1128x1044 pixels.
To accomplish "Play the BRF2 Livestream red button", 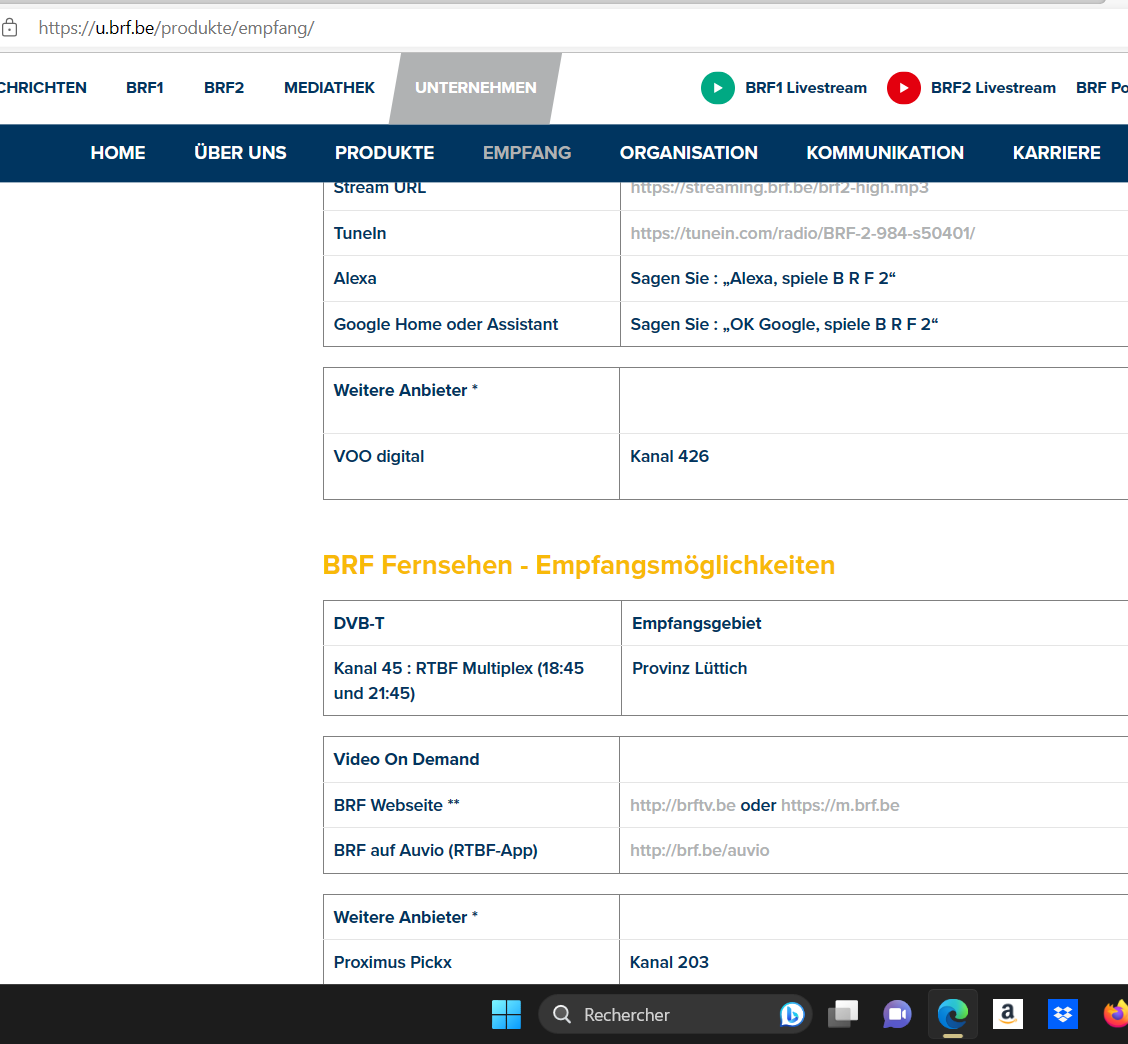I will (904, 88).
